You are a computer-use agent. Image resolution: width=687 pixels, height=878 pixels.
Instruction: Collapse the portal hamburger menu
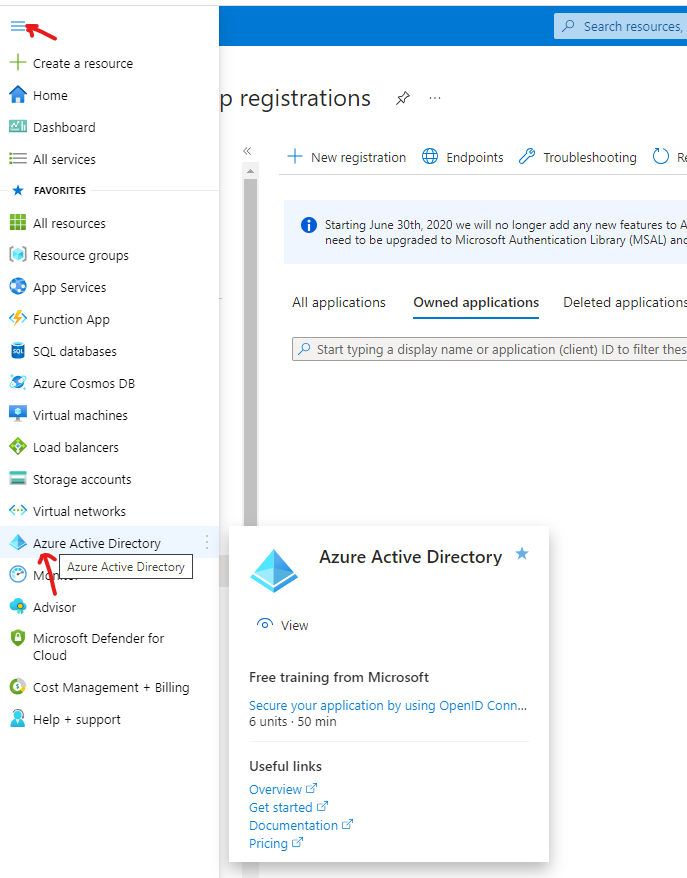tap(17, 27)
